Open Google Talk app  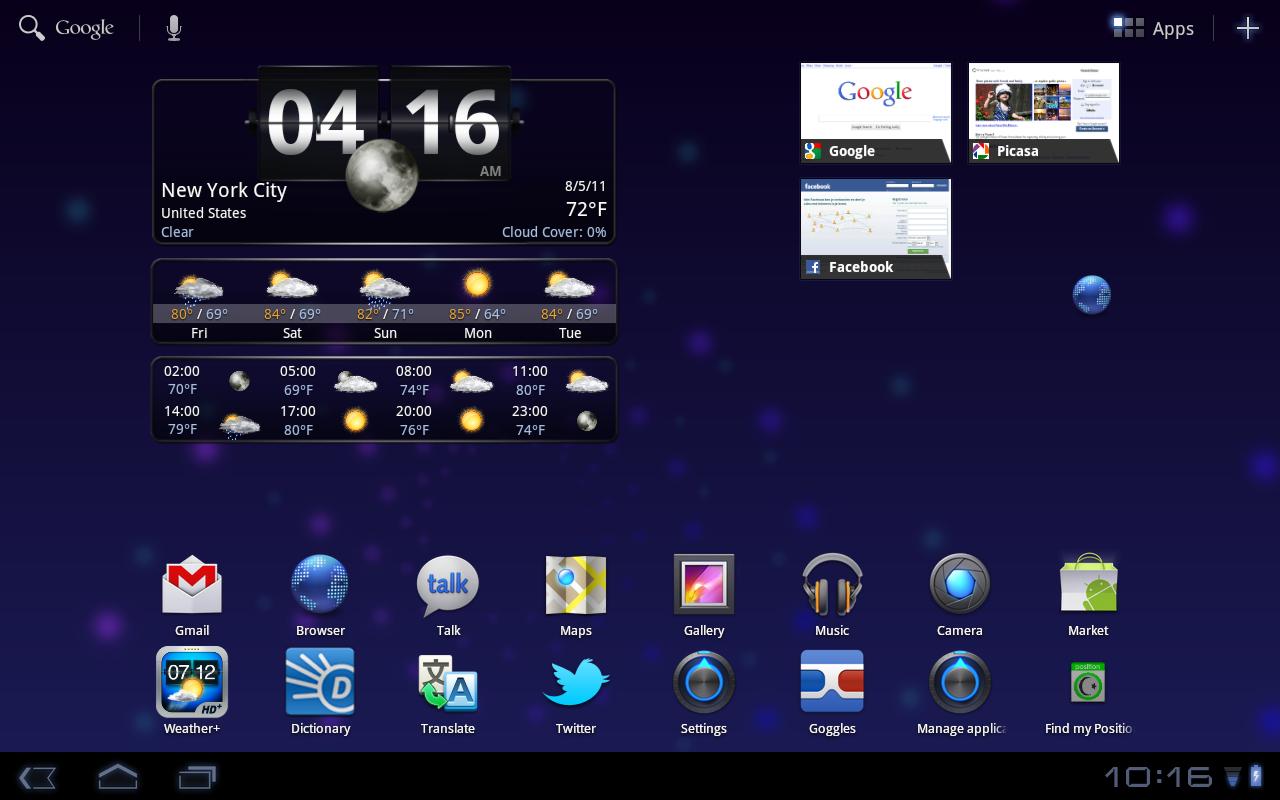448,596
